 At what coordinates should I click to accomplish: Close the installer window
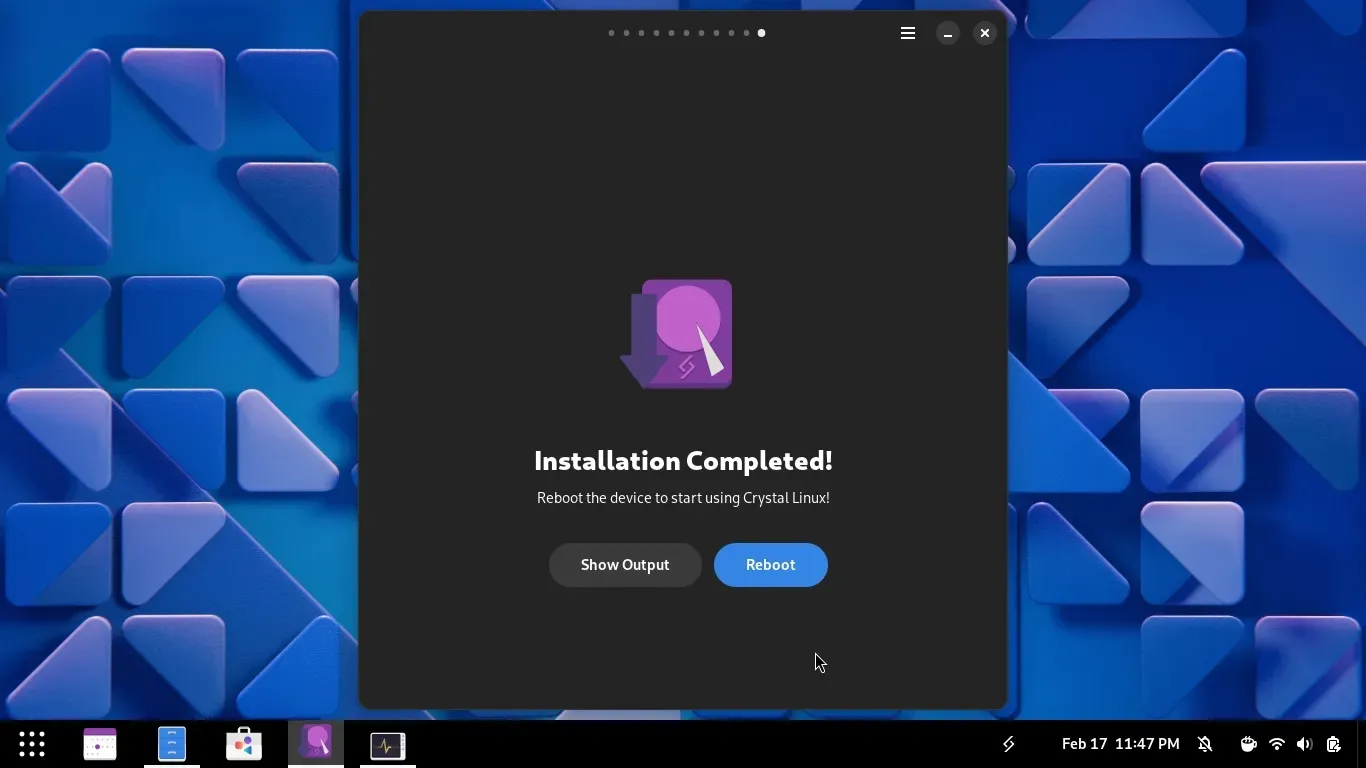click(x=985, y=34)
